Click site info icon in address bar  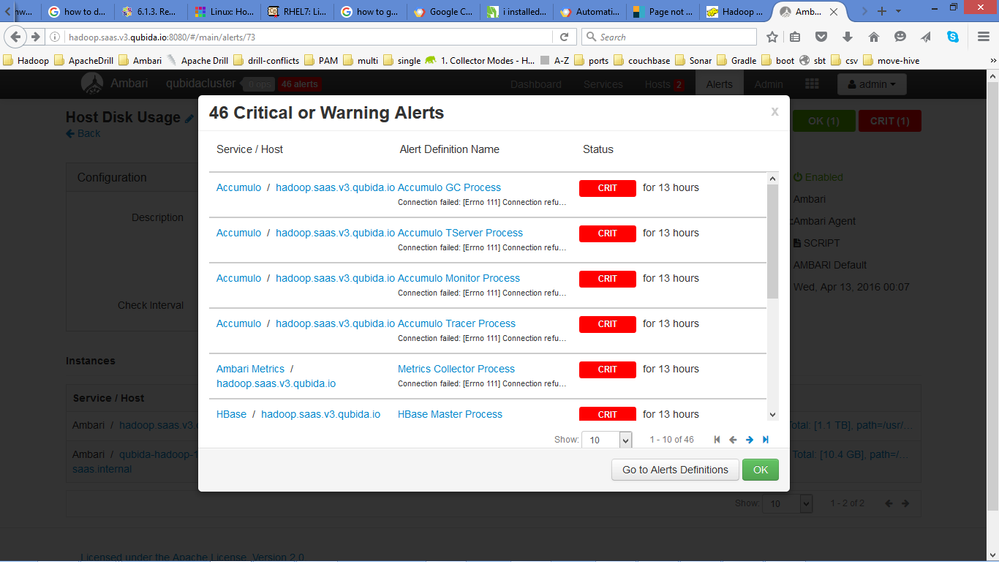(55, 37)
